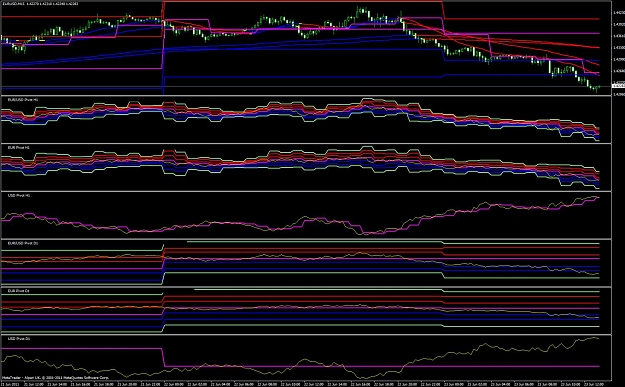Select the EUR Pivot H1 indicator label

pos(19,147)
